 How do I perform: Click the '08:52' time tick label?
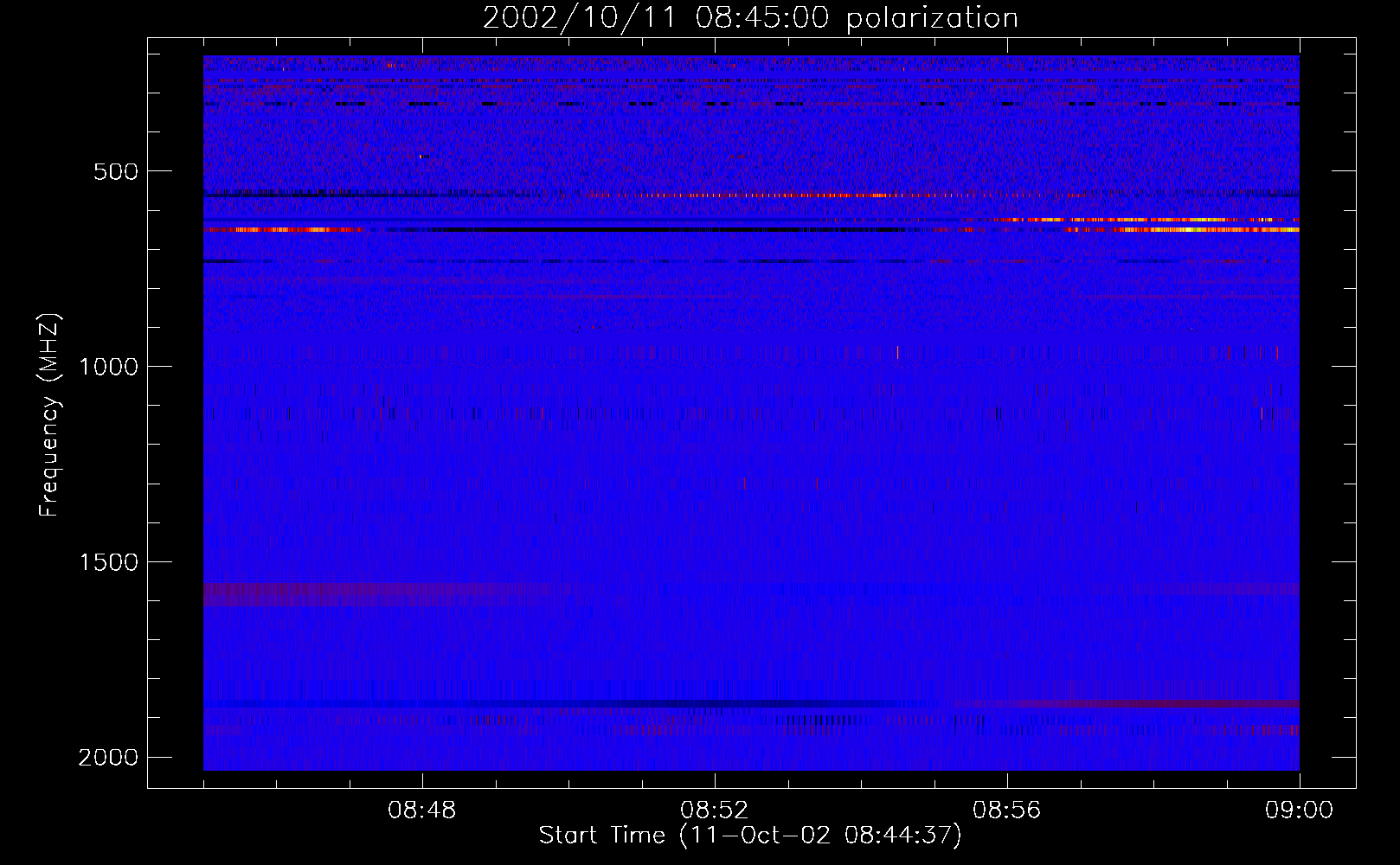click(x=715, y=811)
